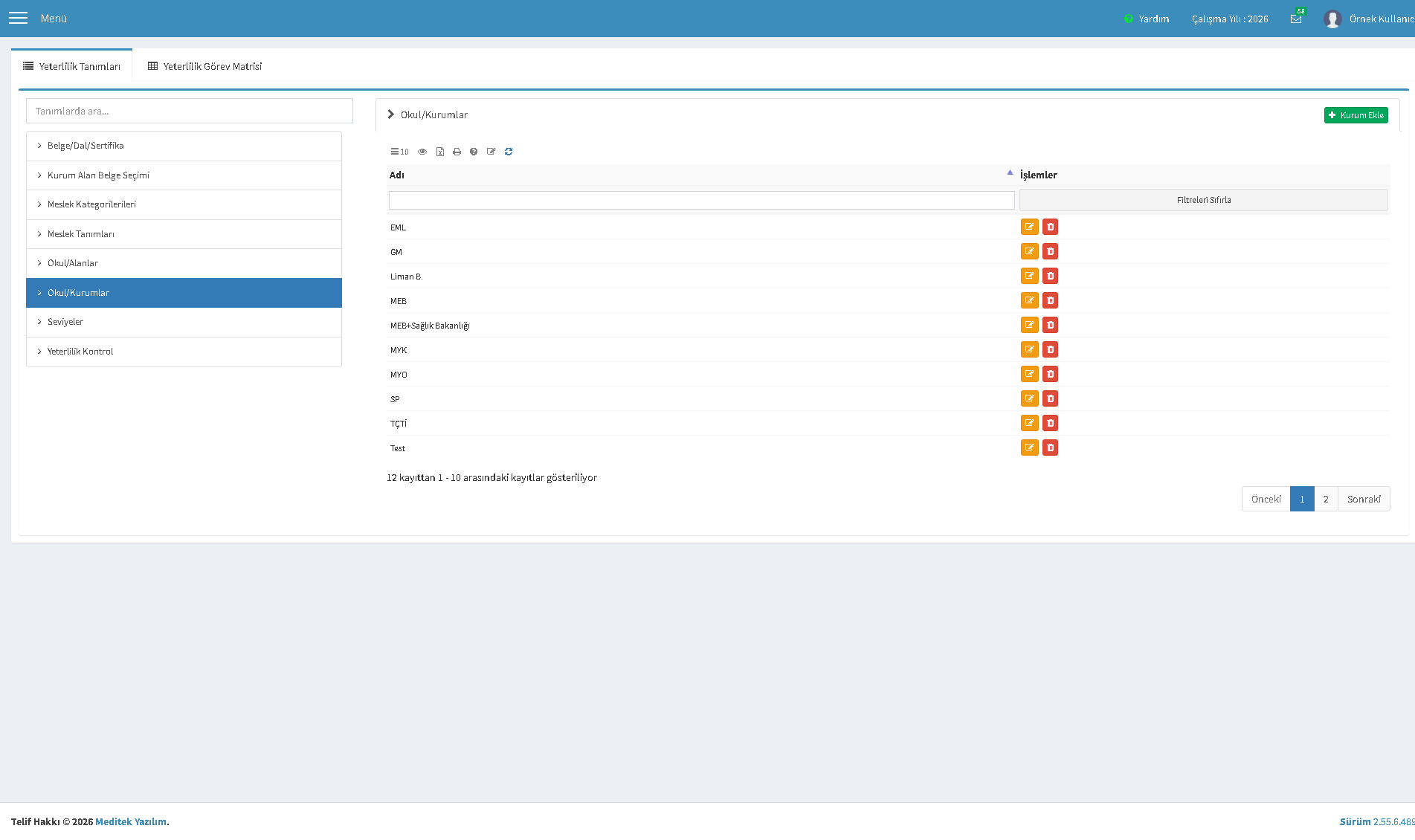Refresh the table with blue sync icon

(509, 152)
